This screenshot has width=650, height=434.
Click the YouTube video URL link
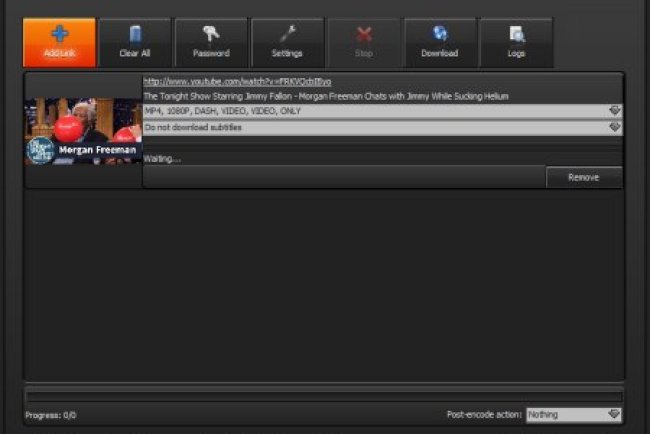pos(237,81)
